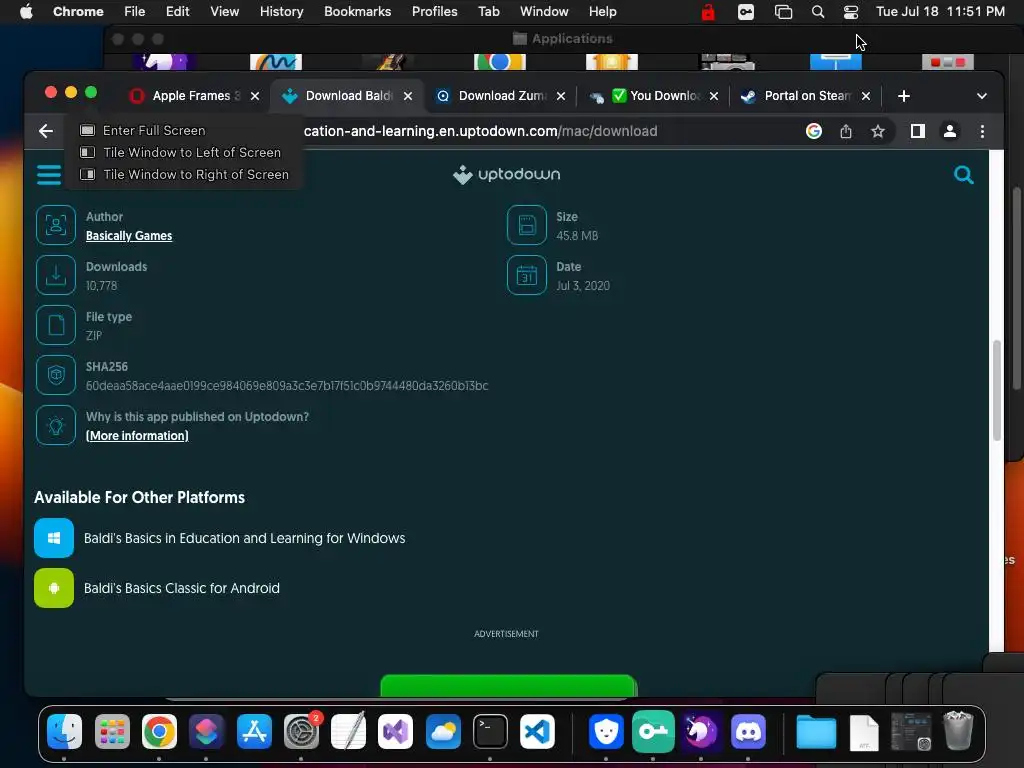Click the menu bar date and time
The image size is (1024, 768).
pyautogui.click(x=940, y=12)
